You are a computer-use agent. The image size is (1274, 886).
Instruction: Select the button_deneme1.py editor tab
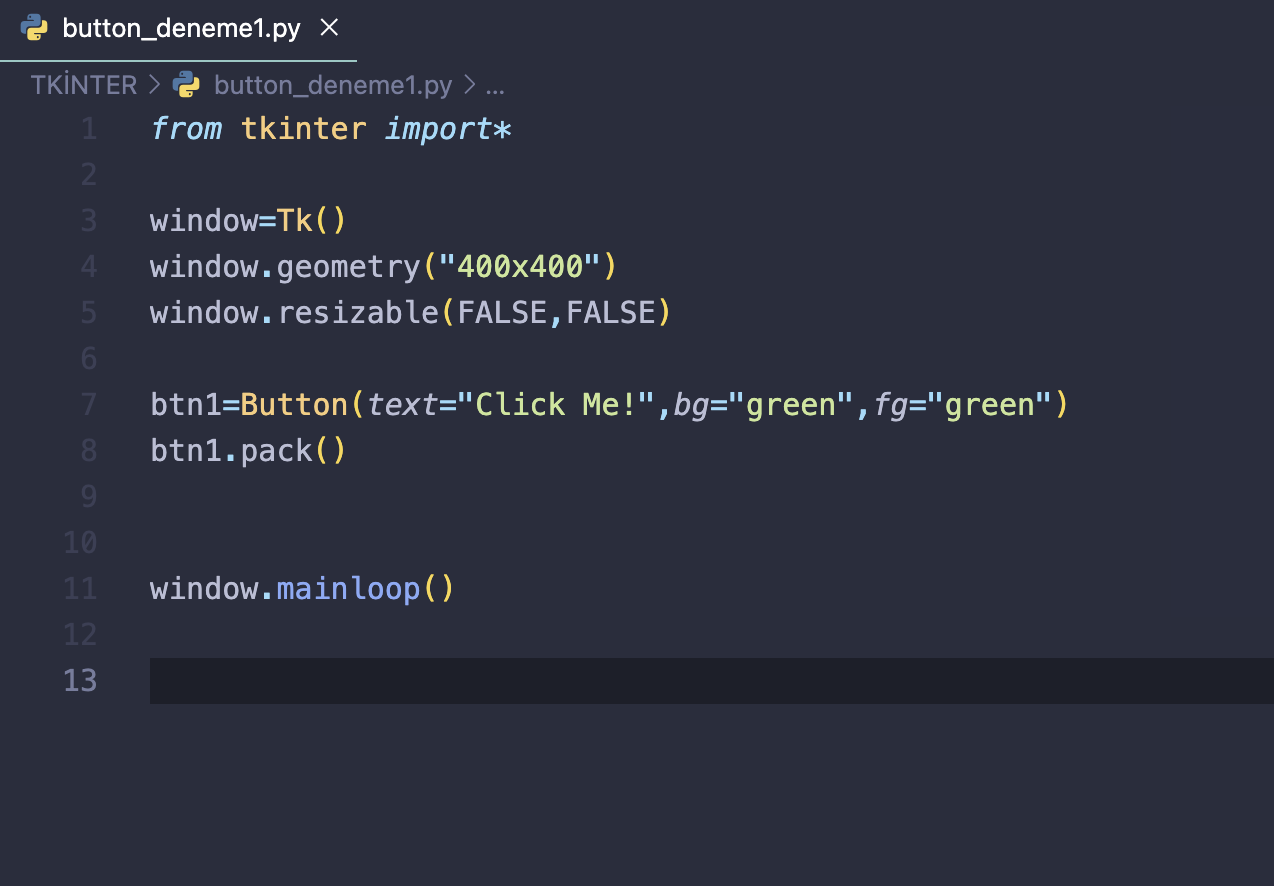180,28
